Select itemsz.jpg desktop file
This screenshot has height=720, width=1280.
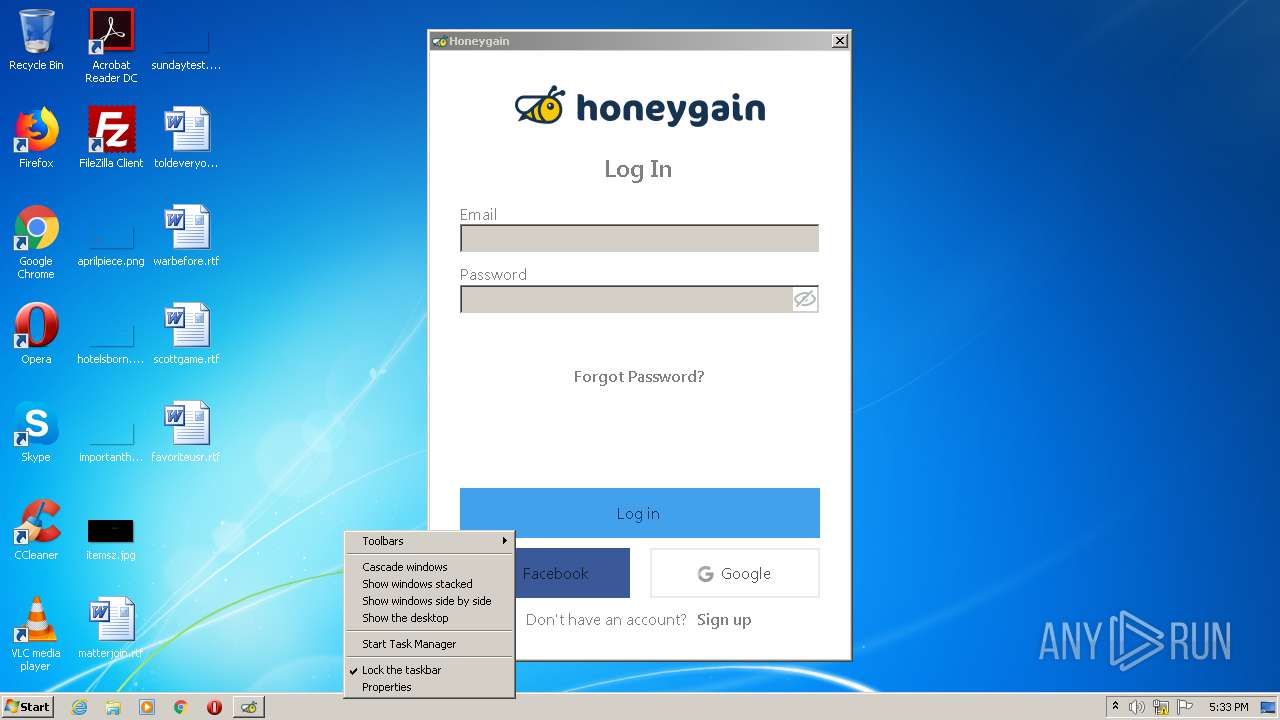tap(111, 538)
